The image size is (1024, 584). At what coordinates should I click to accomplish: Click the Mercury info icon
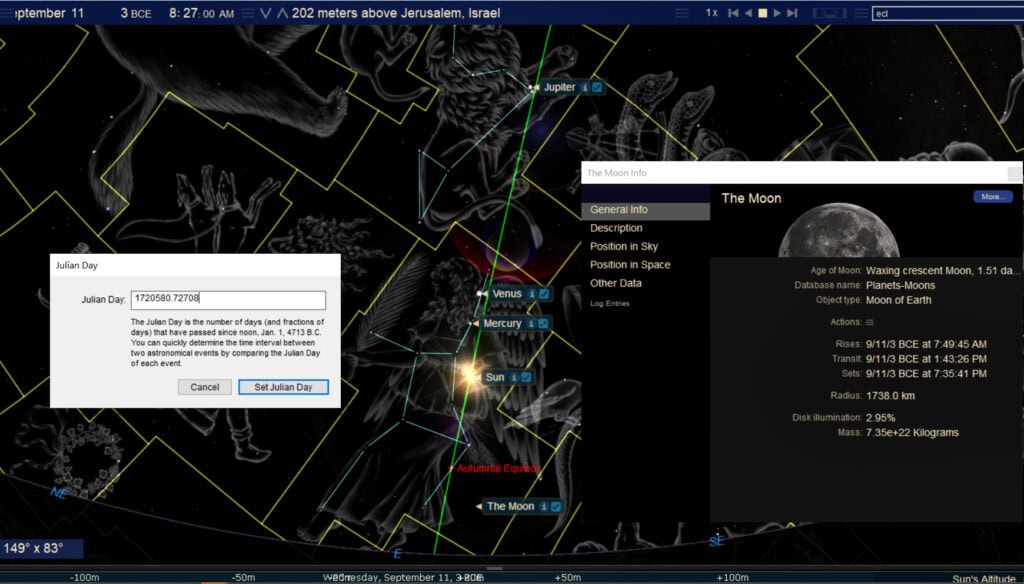[530, 324]
